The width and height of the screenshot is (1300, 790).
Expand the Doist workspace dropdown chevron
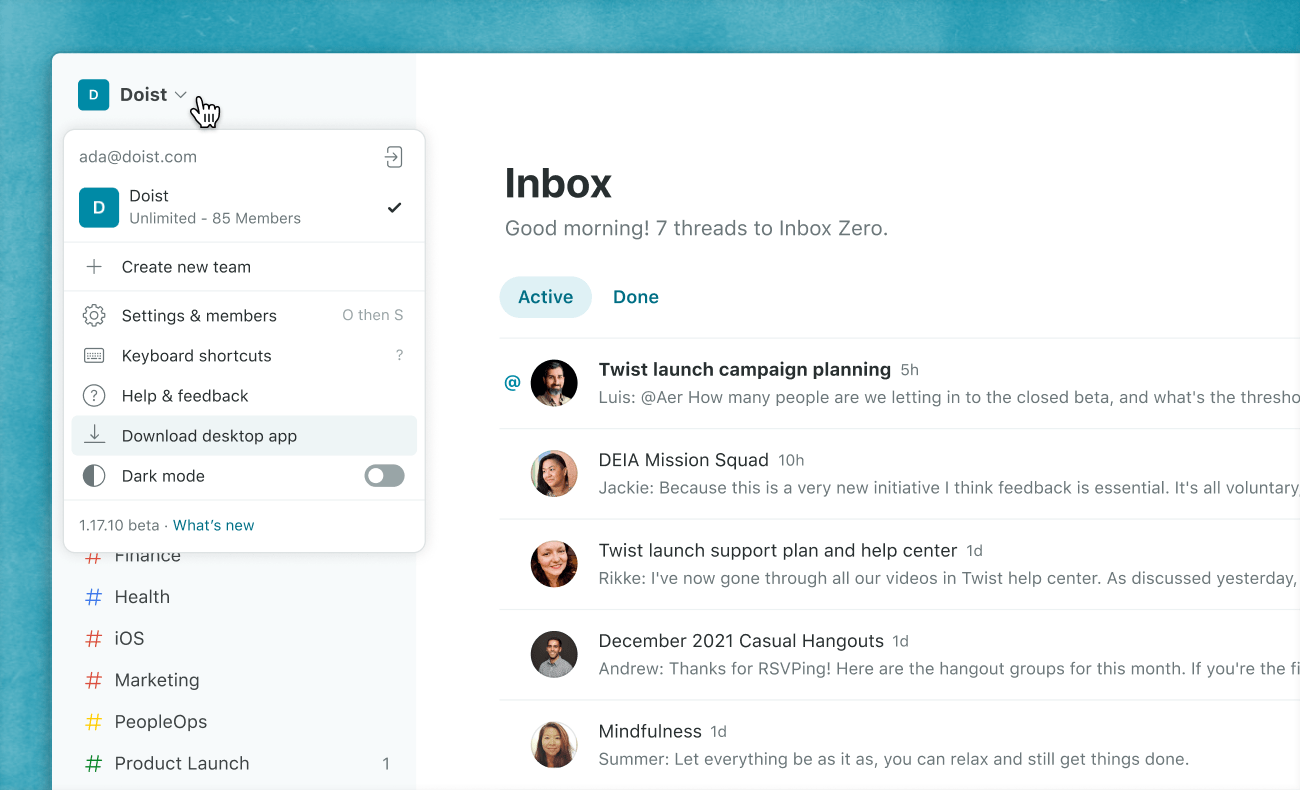point(180,95)
